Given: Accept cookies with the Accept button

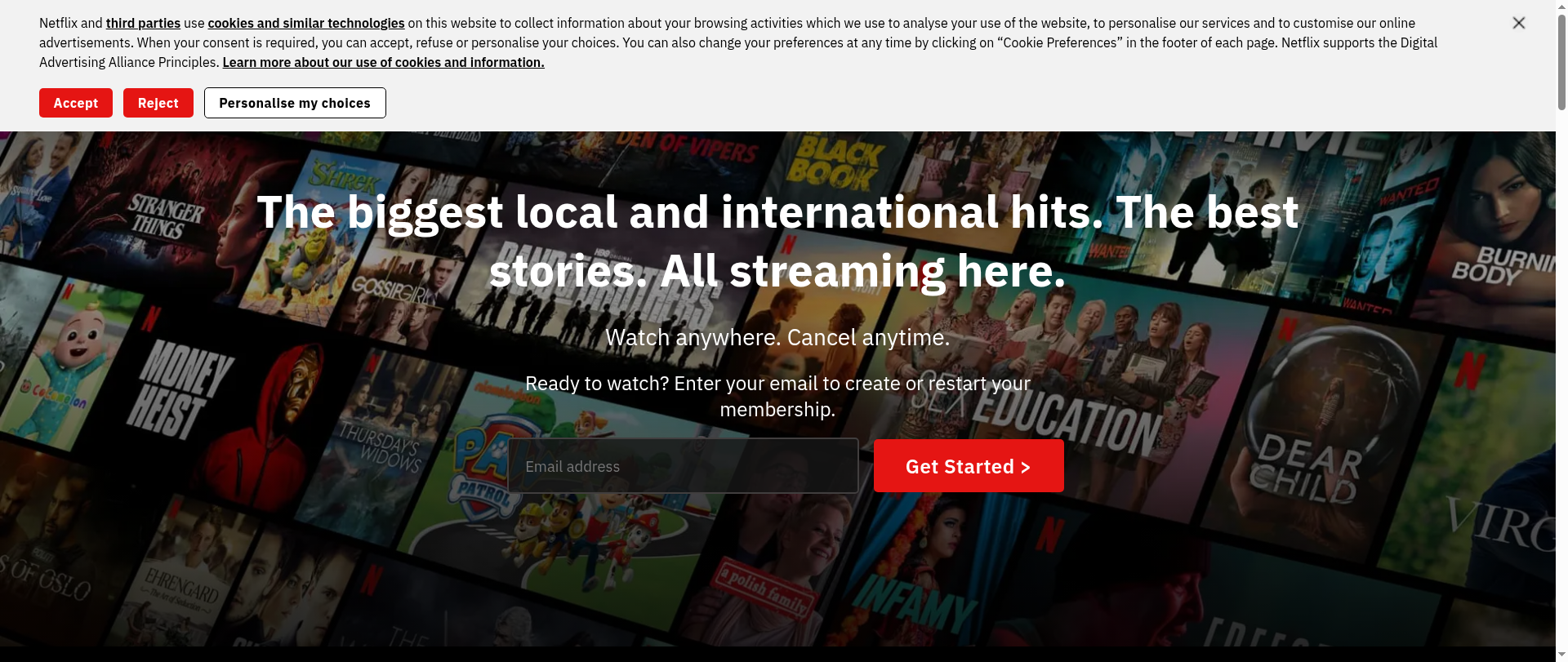Looking at the screenshot, I should point(76,103).
